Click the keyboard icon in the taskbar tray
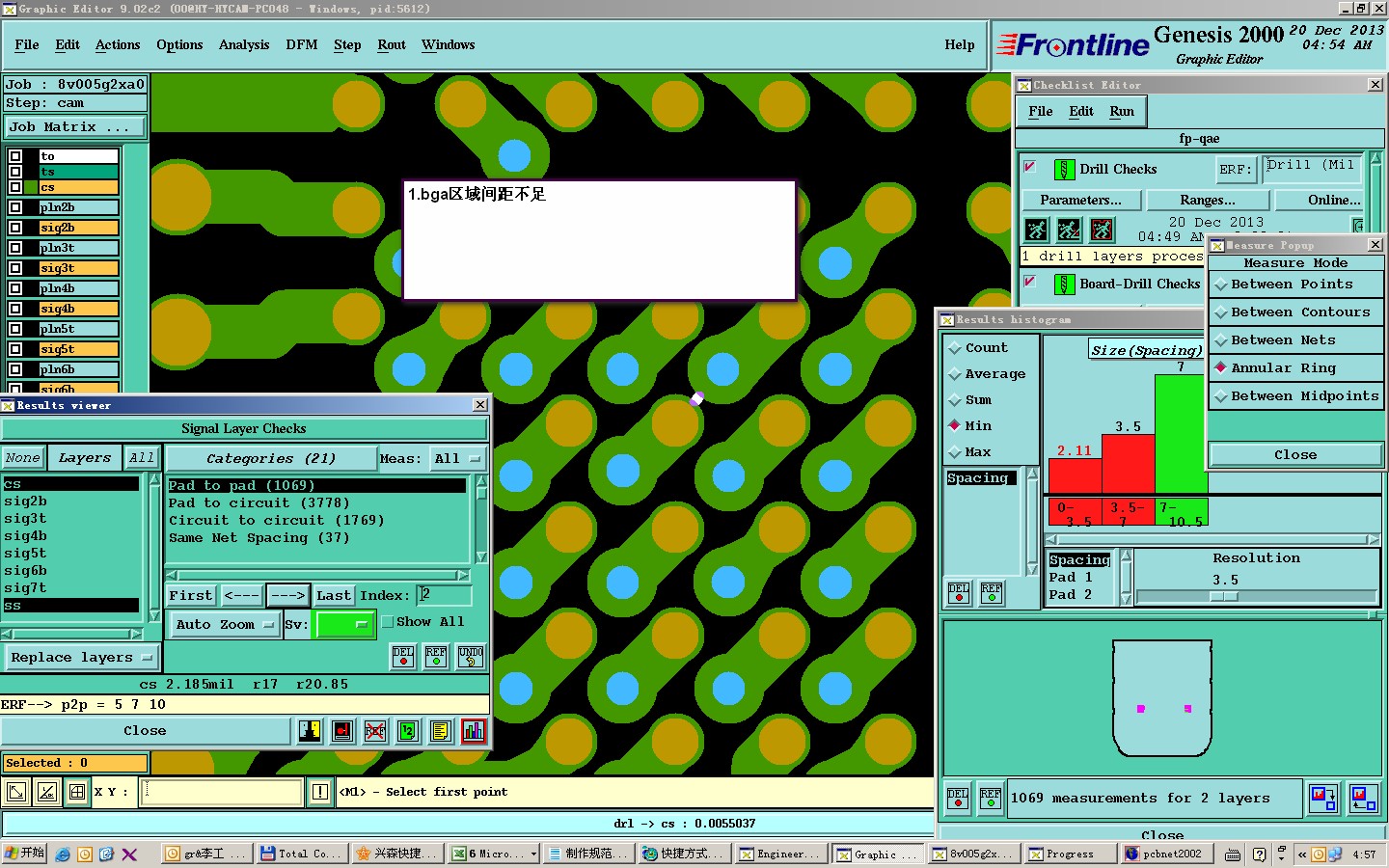The width and height of the screenshot is (1389, 868). tap(1233, 854)
